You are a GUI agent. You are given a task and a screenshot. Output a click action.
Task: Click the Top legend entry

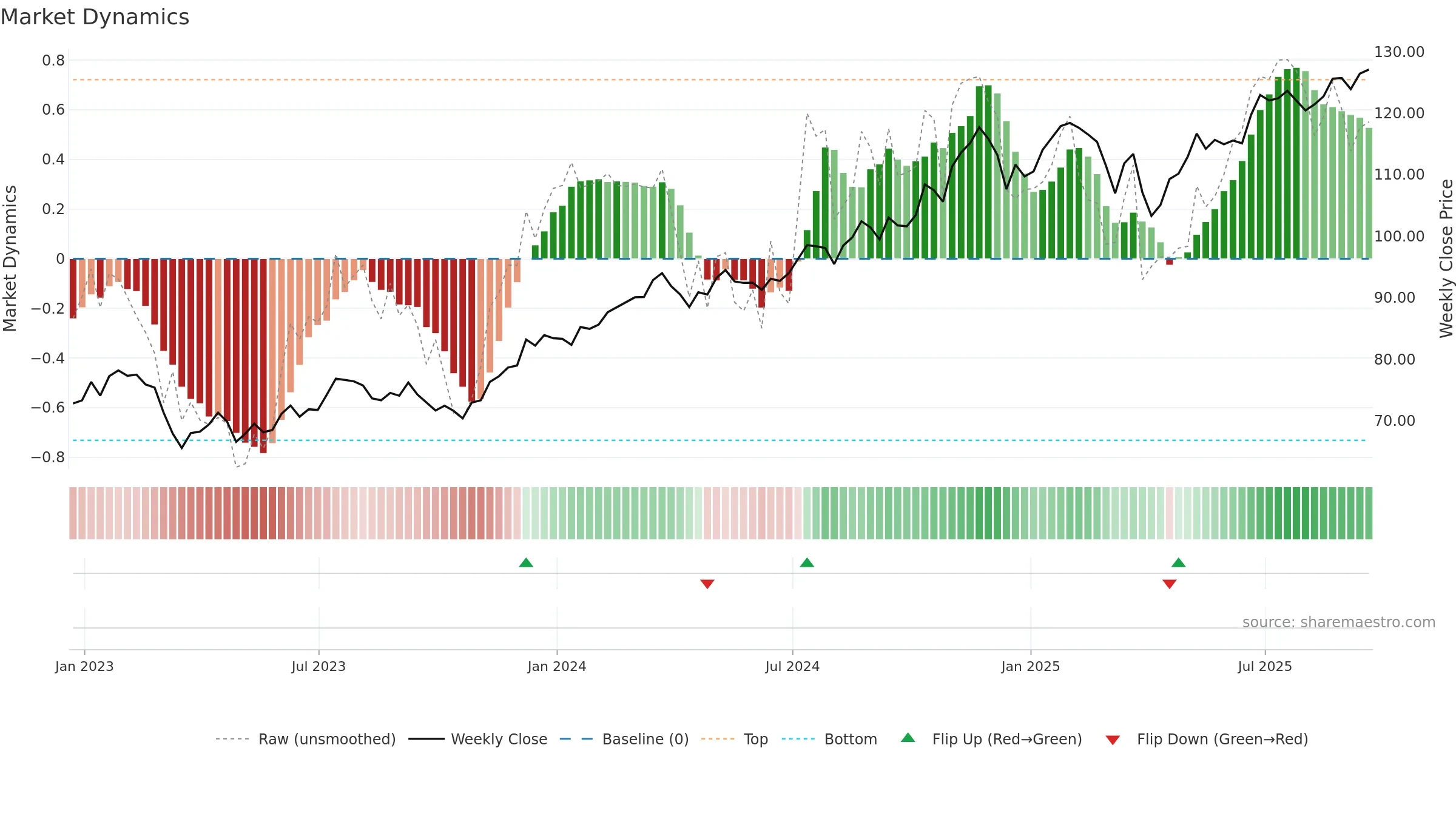click(735, 739)
